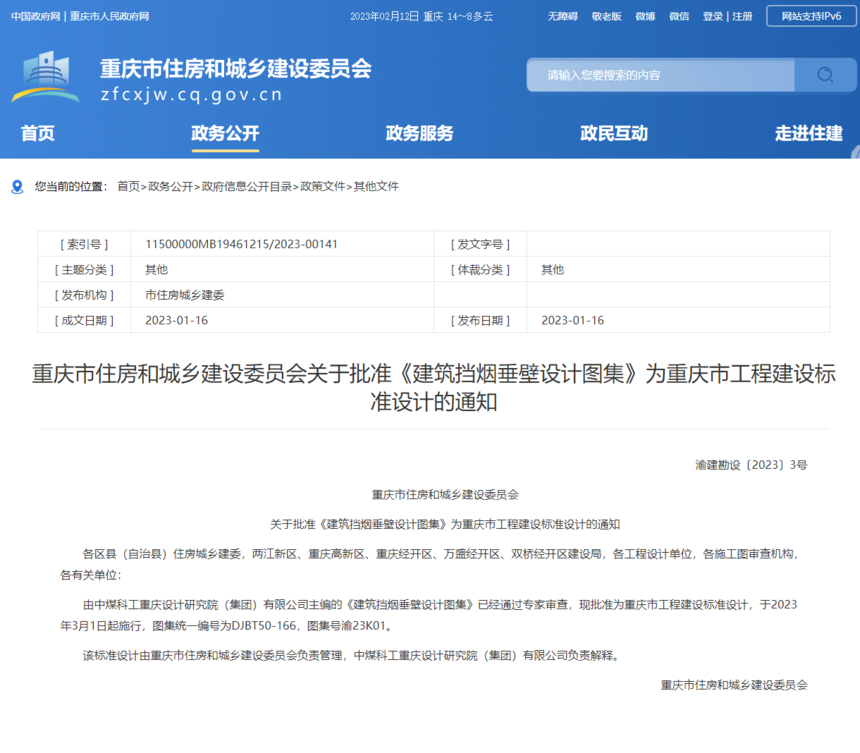Open the 首页 navigation tab
Image resolution: width=860 pixels, height=753 pixels.
tap(37, 133)
